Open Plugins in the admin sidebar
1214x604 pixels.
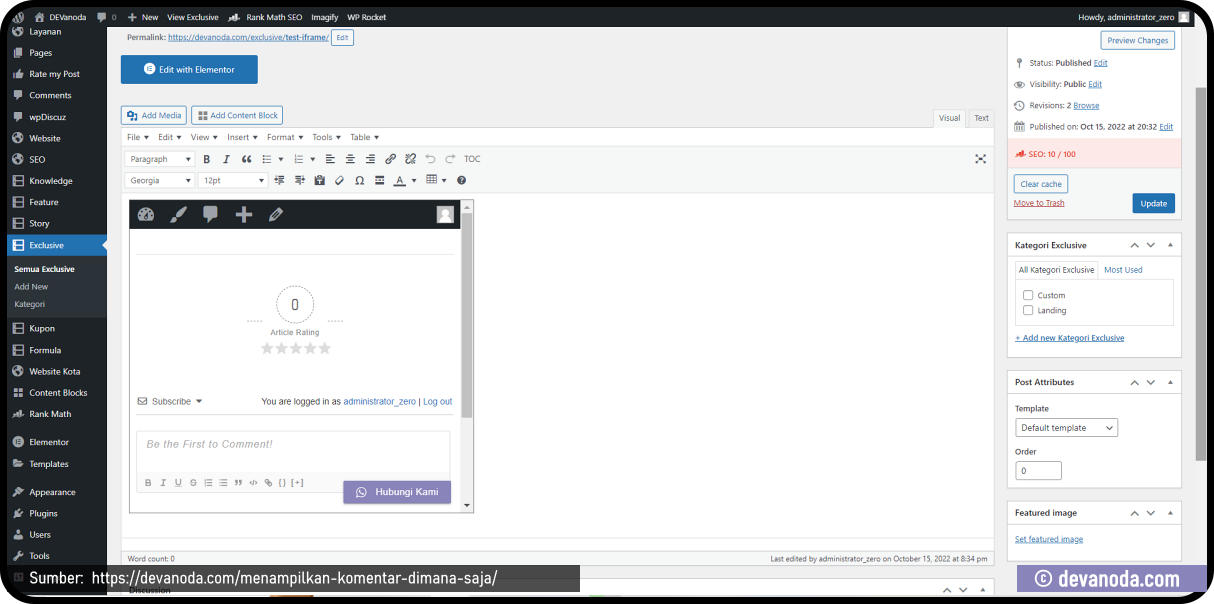[43, 513]
